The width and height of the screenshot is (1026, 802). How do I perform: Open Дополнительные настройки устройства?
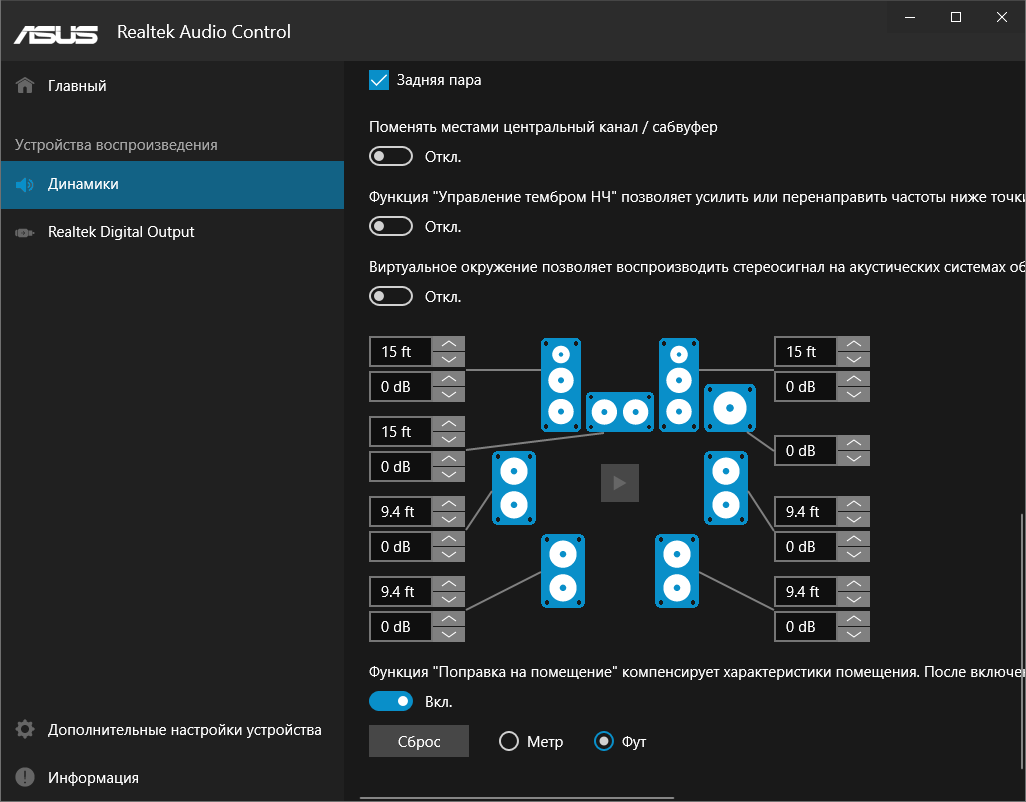[x=184, y=730]
